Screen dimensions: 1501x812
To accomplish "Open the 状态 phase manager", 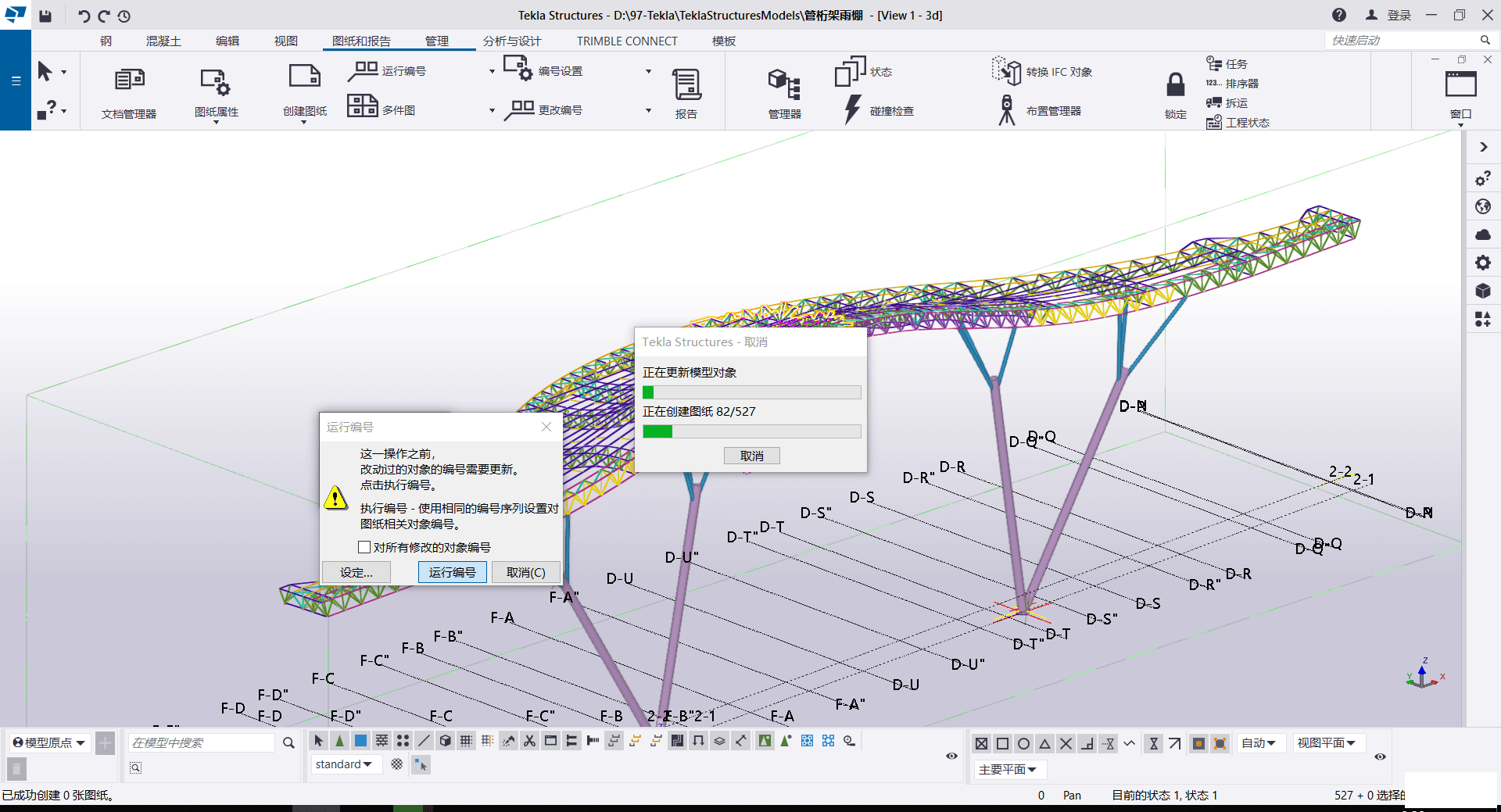I will 864,71.
